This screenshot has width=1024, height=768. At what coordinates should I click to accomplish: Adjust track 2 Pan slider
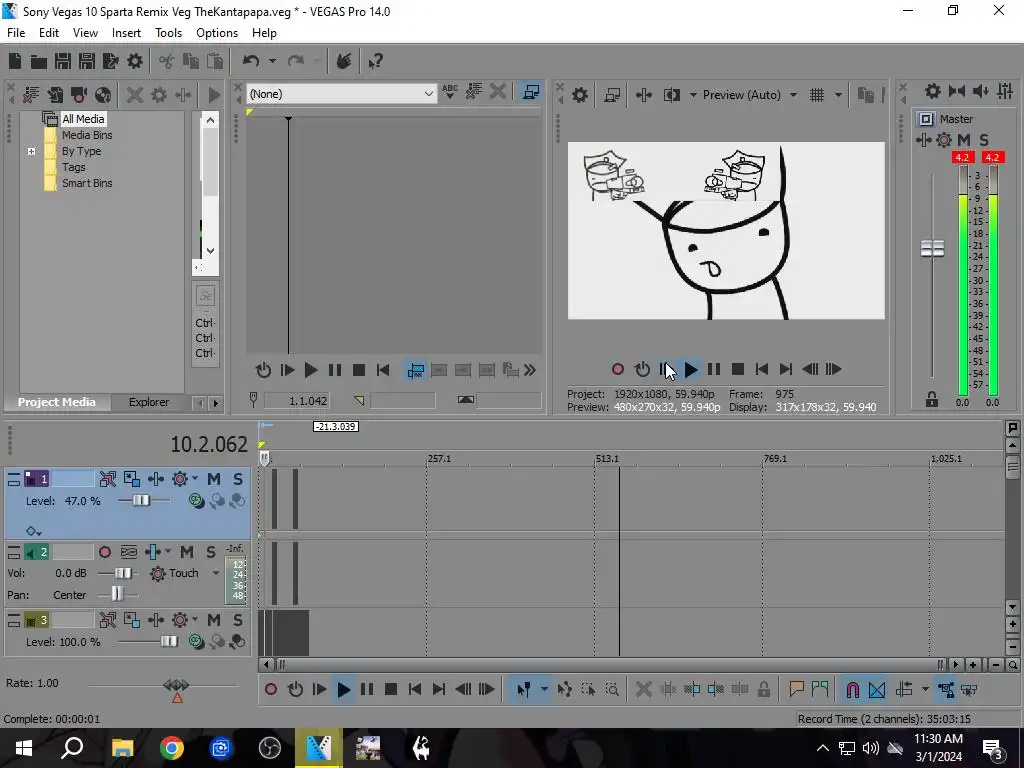(118, 594)
